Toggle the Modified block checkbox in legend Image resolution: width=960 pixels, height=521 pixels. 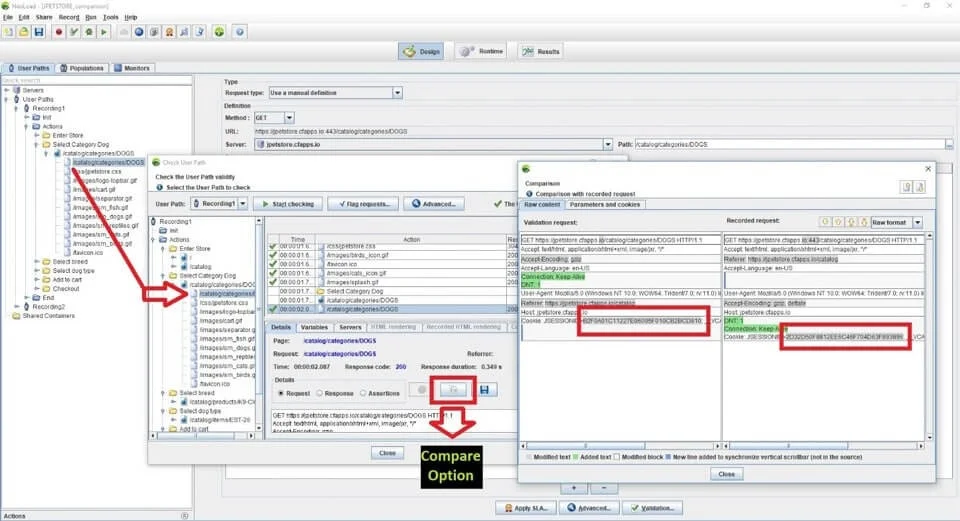tap(617, 457)
